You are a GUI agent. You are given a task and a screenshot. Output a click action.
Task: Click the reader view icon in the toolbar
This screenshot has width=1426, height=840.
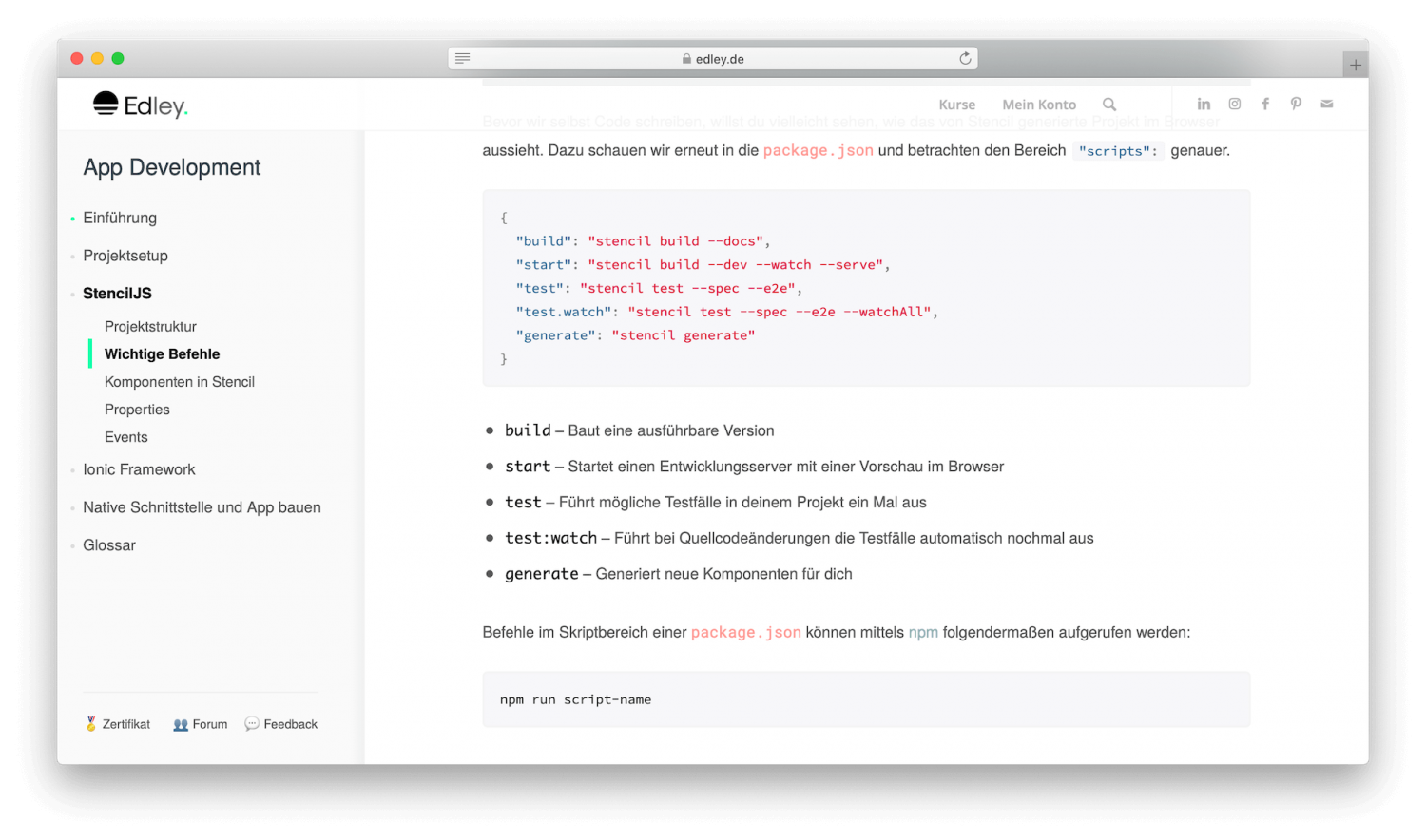coord(462,58)
